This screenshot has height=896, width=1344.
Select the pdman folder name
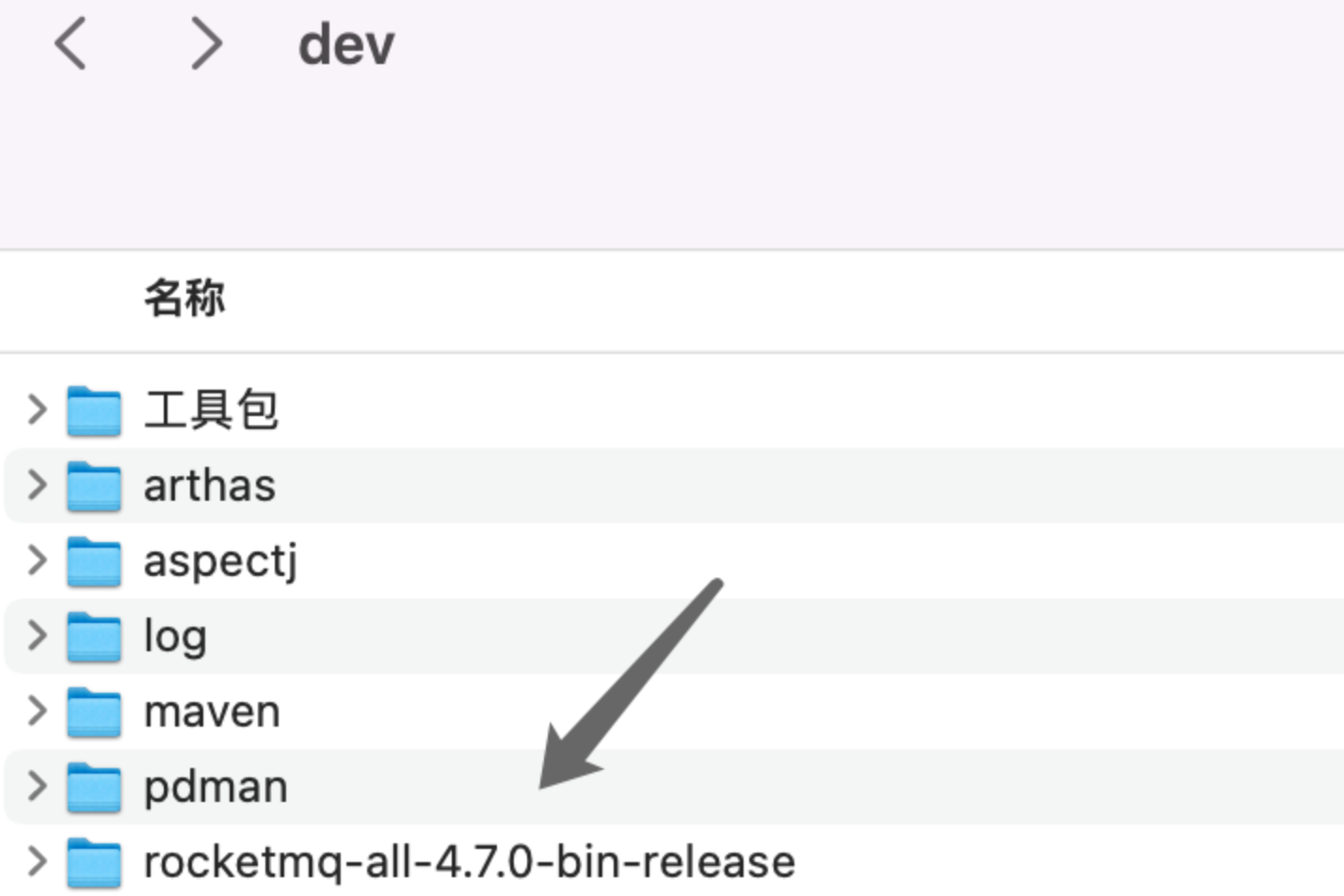point(216,787)
